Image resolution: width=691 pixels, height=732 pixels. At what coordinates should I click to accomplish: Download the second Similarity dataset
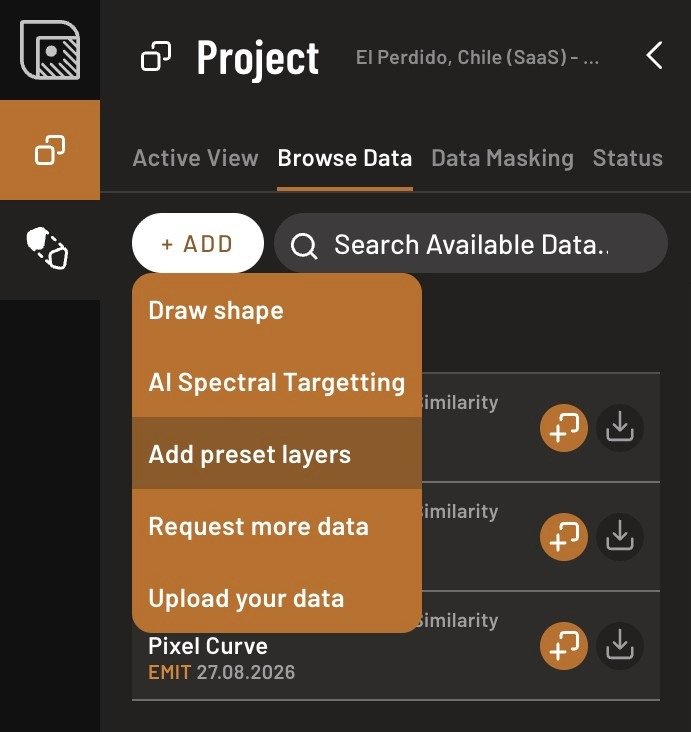coord(620,537)
